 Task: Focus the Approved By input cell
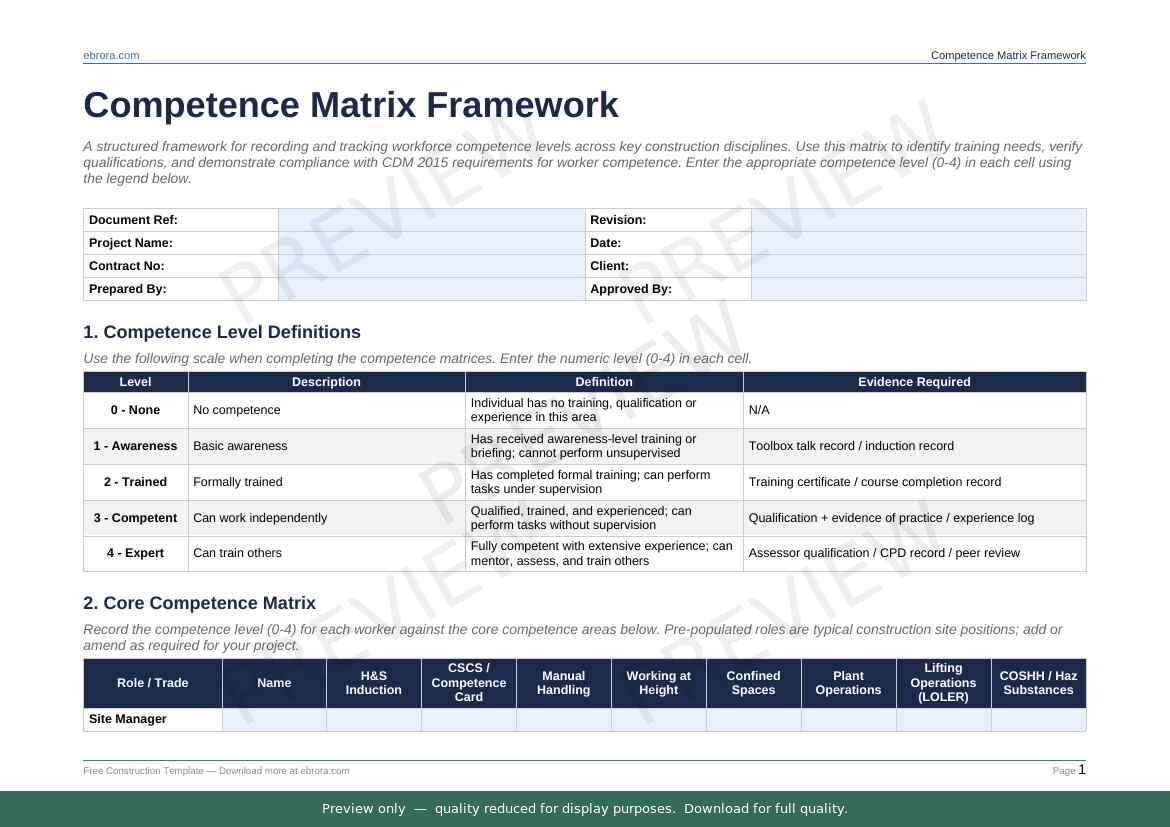point(918,289)
